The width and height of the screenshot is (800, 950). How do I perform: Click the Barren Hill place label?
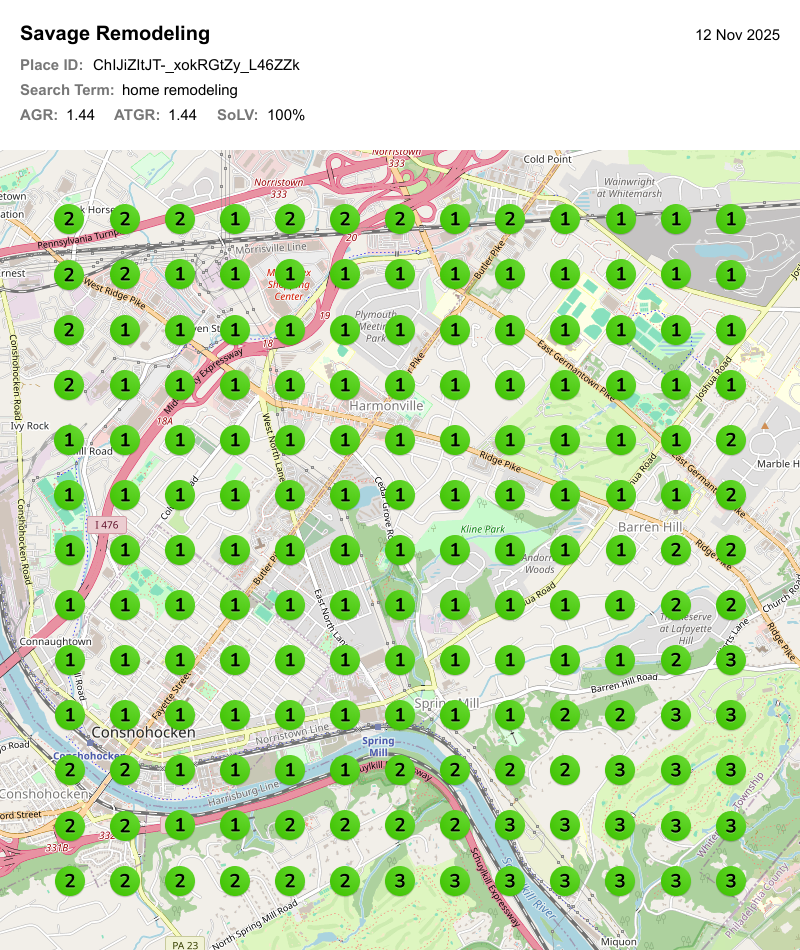[650, 527]
